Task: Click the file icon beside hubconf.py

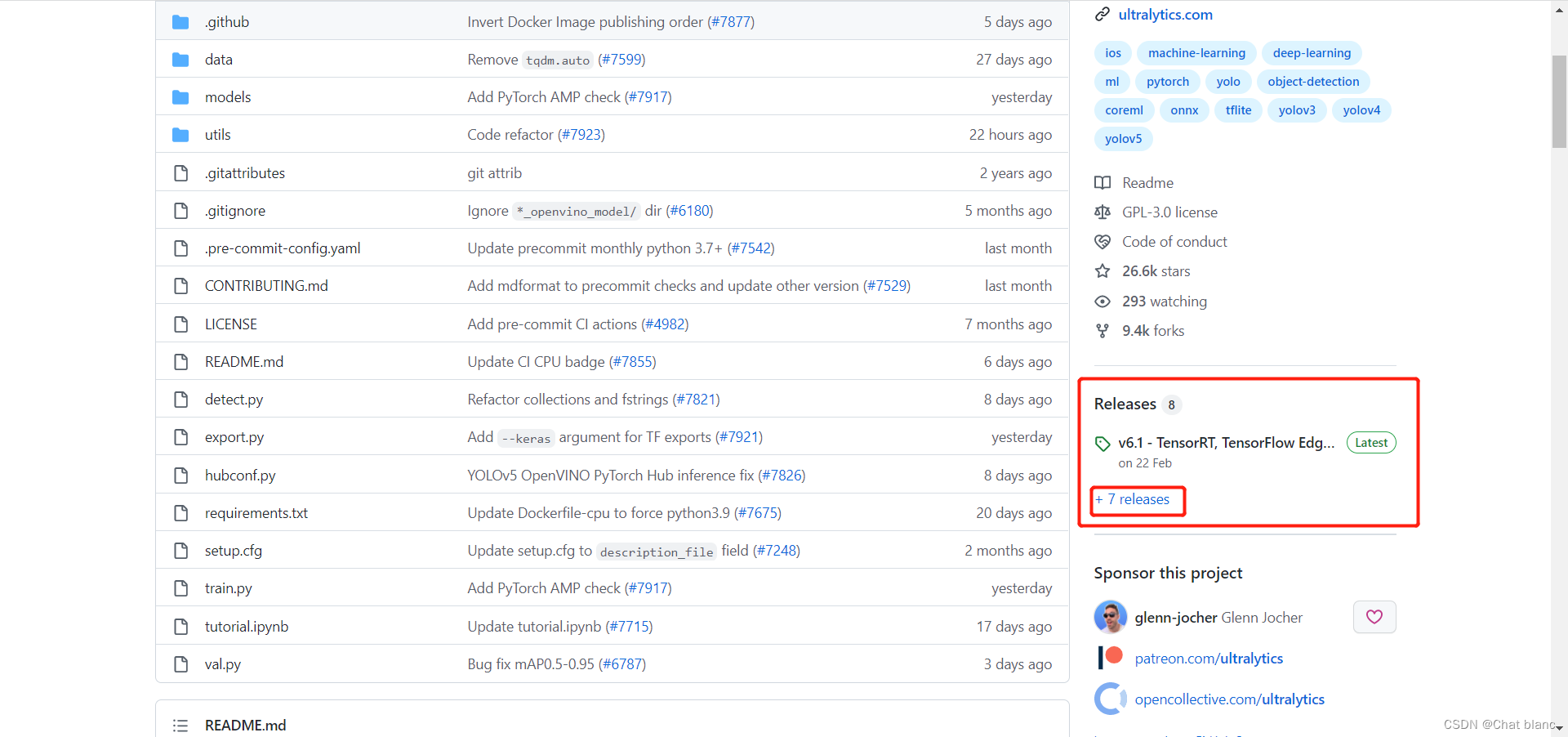Action: point(180,476)
